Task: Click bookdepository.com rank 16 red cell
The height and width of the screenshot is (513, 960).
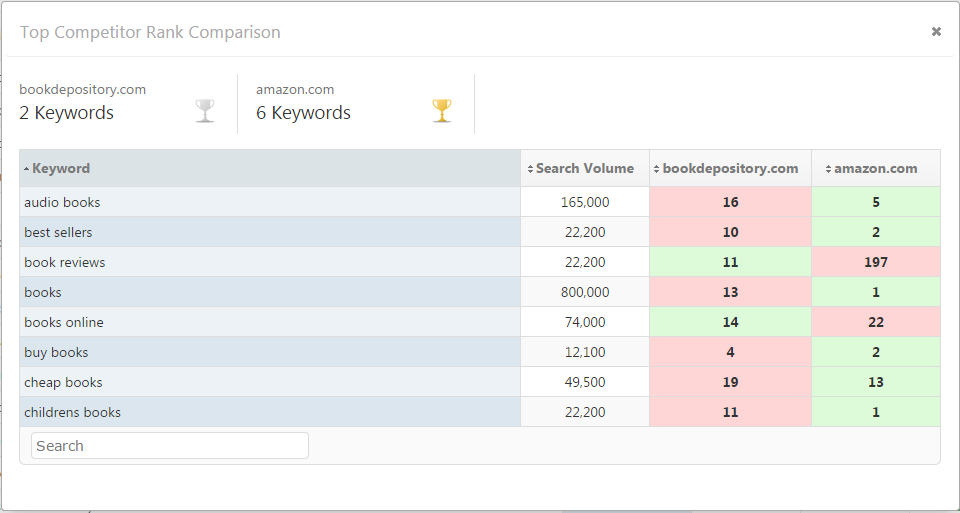Action: [730, 202]
